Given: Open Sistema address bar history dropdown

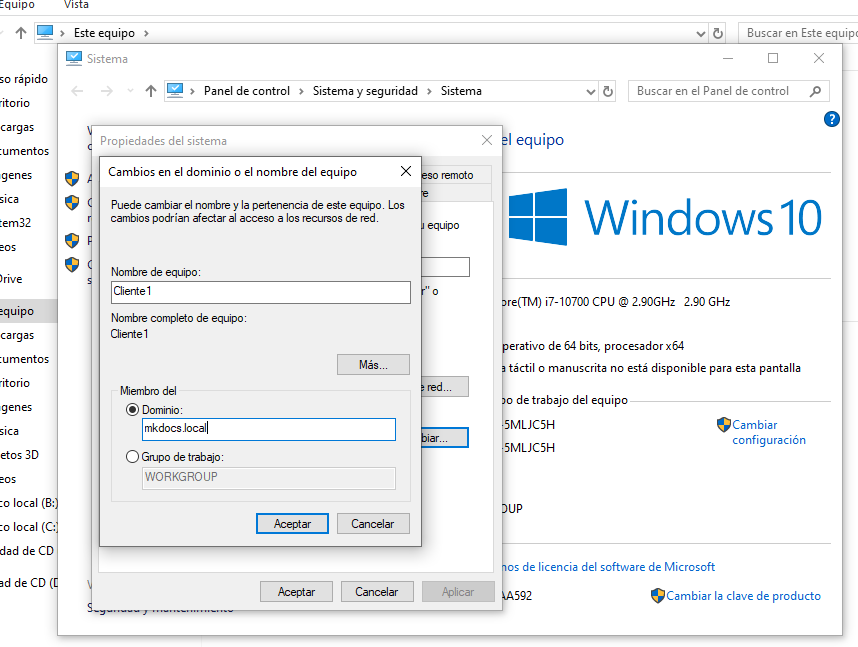Looking at the screenshot, I should pos(588,91).
